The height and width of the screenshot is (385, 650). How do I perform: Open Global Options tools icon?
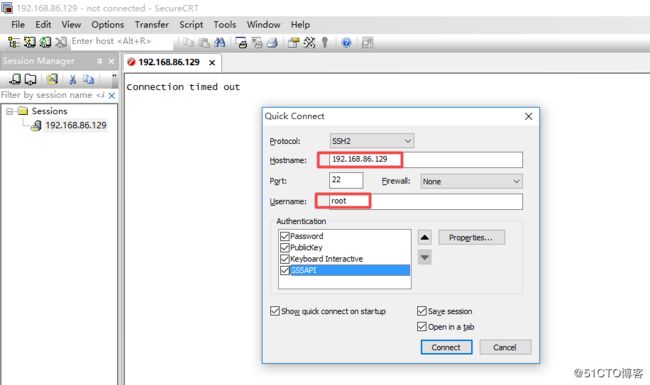click(x=309, y=43)
